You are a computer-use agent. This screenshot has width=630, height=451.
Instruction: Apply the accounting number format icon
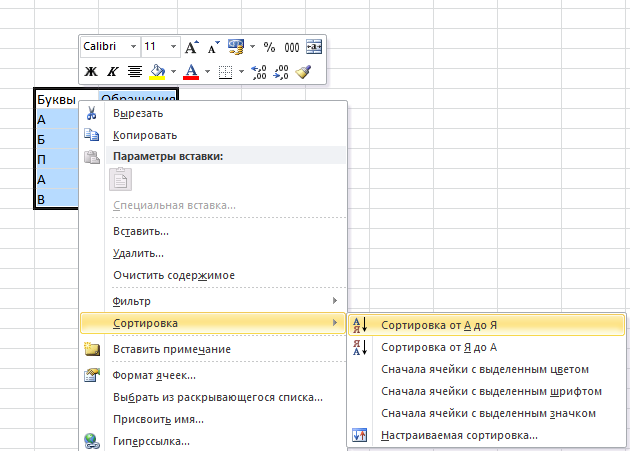pyautogui.click(x=237, y=47)
